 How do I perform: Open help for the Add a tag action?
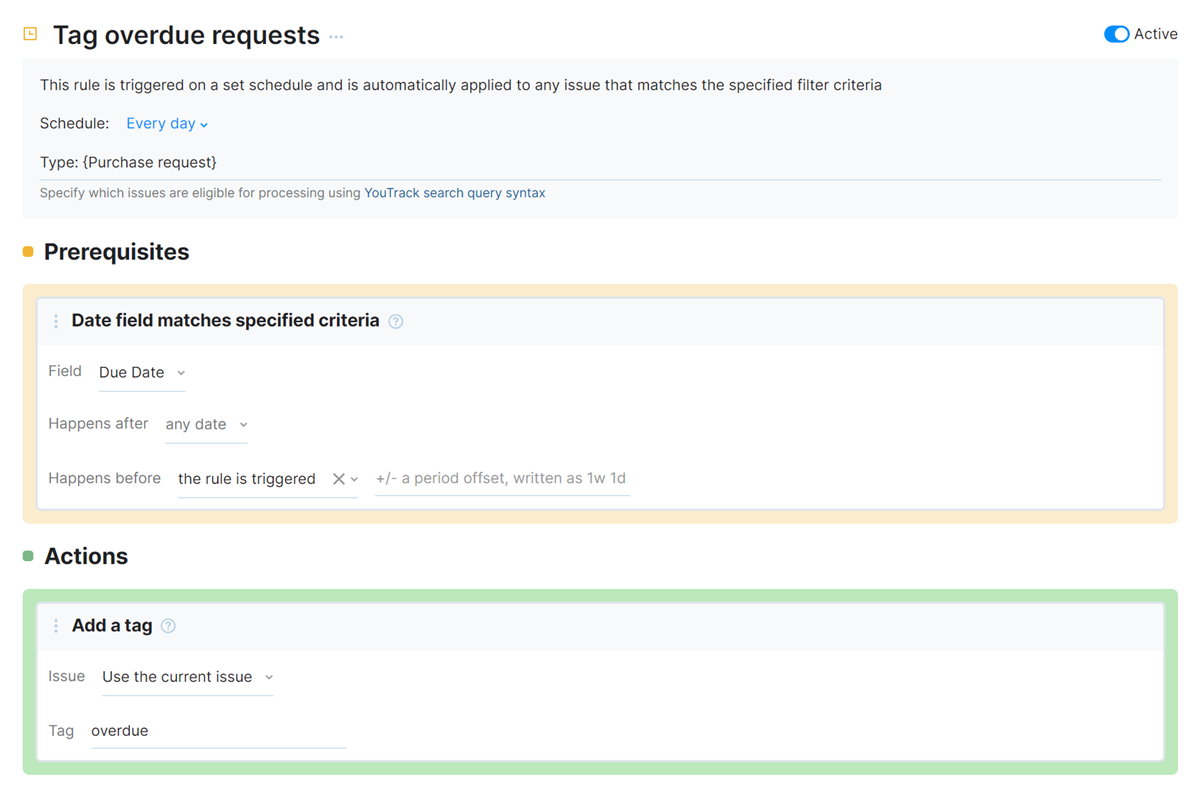(168, 625)
